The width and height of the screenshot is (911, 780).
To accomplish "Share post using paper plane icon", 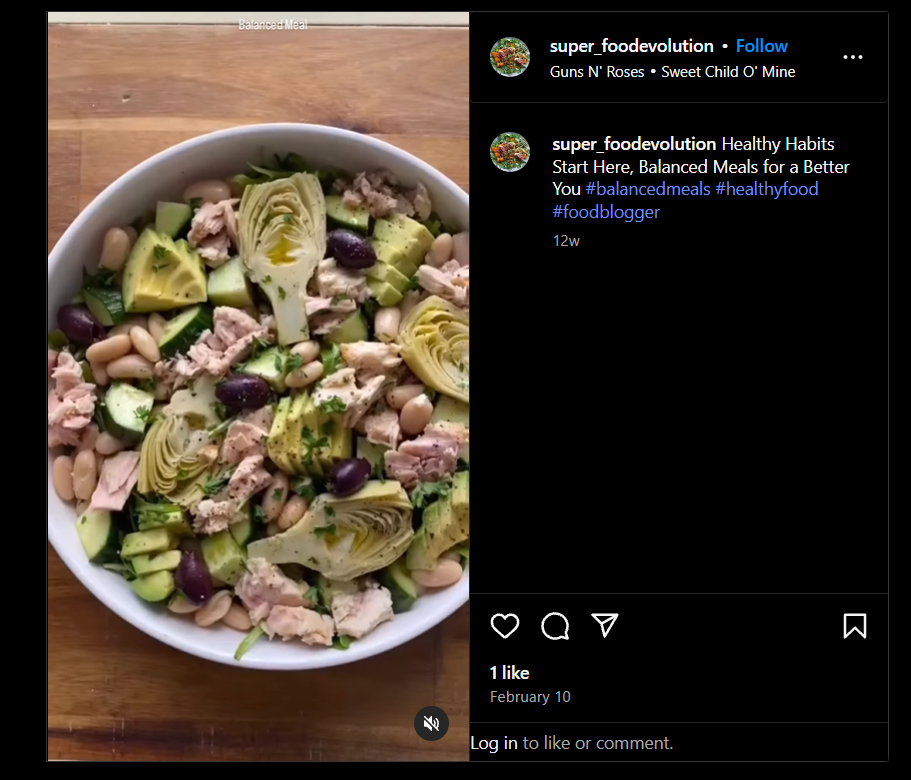I will pos(604,626).
